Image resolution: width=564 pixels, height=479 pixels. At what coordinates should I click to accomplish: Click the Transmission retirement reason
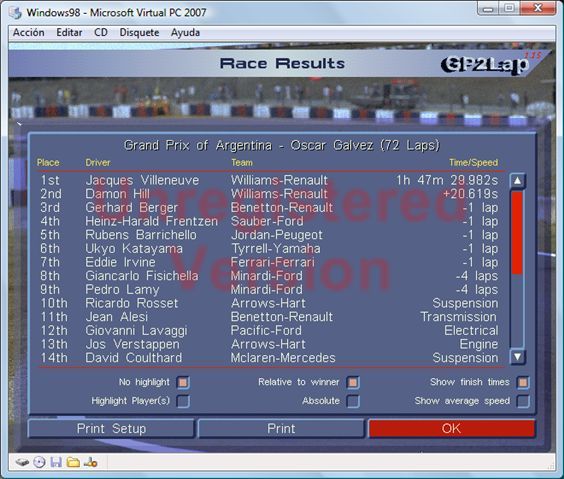(x=459, y=317)
